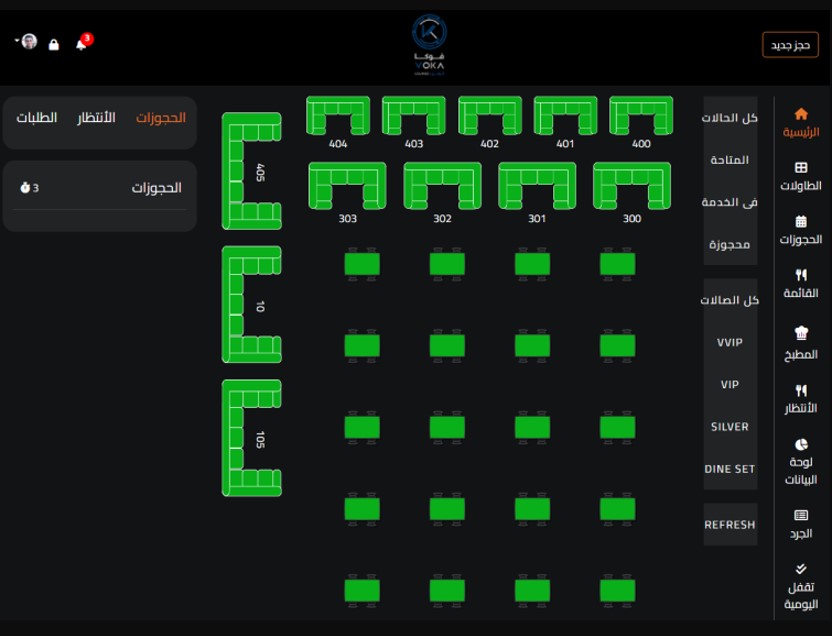Expand the user profile avatar dropdown

click(28, 42)
